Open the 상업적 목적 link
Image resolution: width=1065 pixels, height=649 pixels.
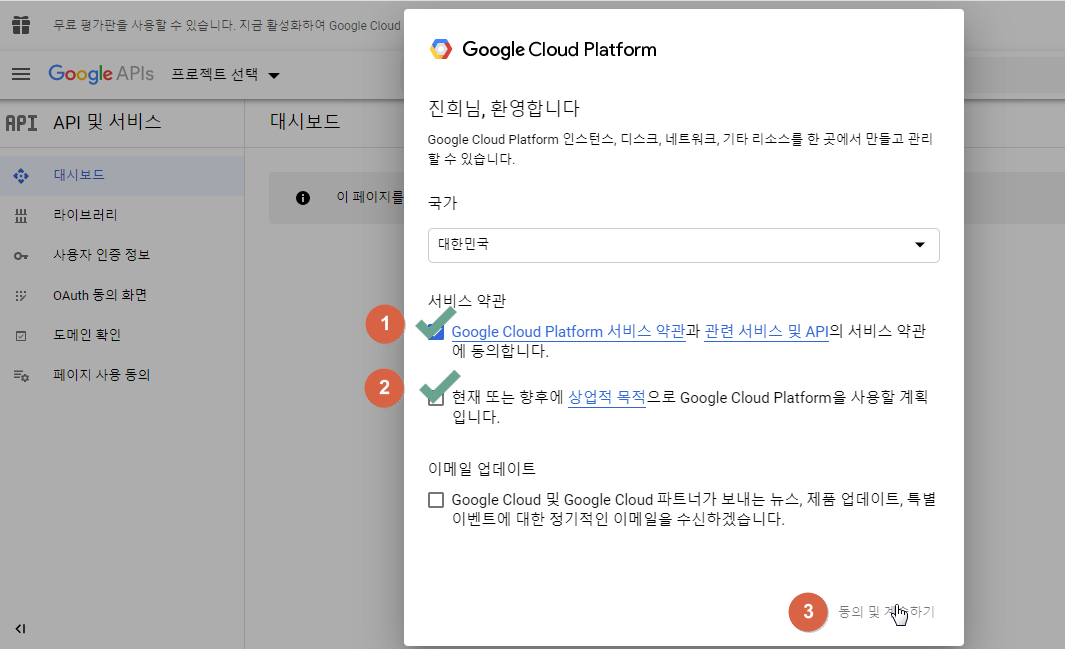coord(607,397)
